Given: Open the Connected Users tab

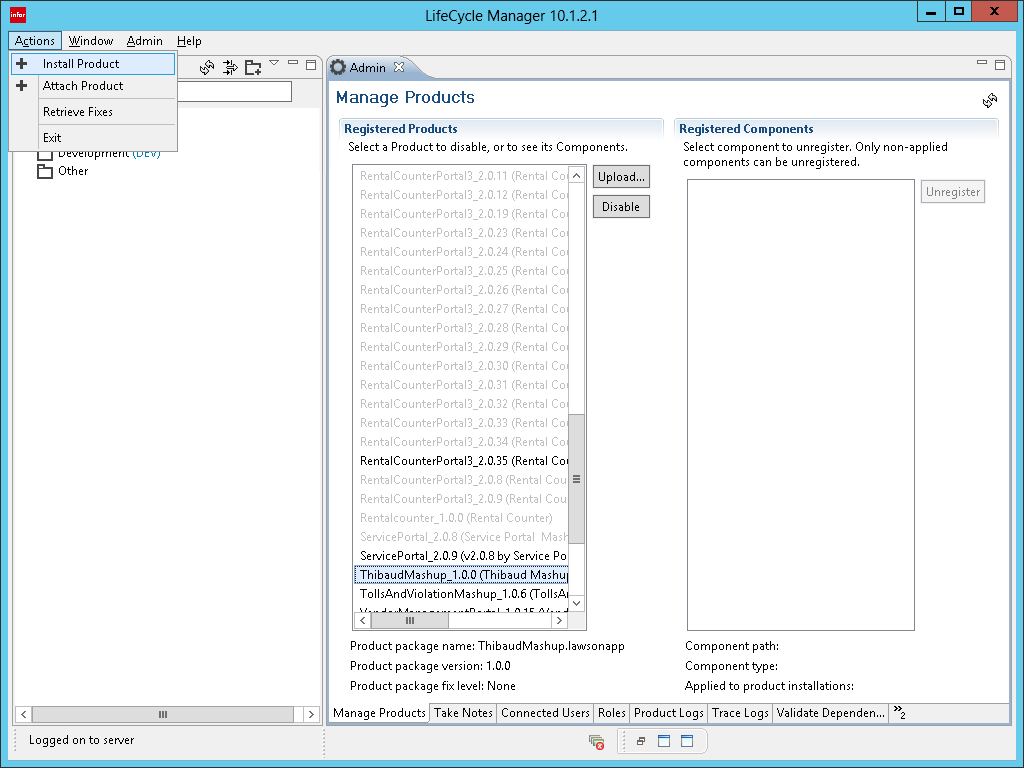Looking at the screenshot, I should click(545, 713).
